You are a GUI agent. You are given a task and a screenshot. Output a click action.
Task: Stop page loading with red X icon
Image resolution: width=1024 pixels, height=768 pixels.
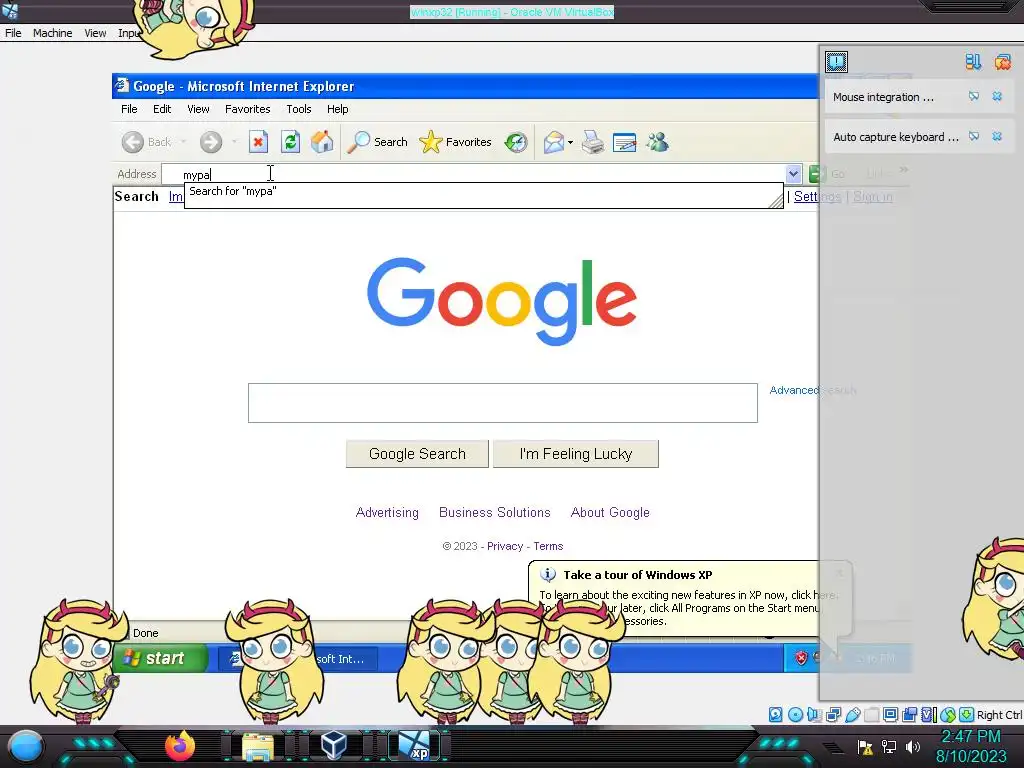tap(258, 142)
